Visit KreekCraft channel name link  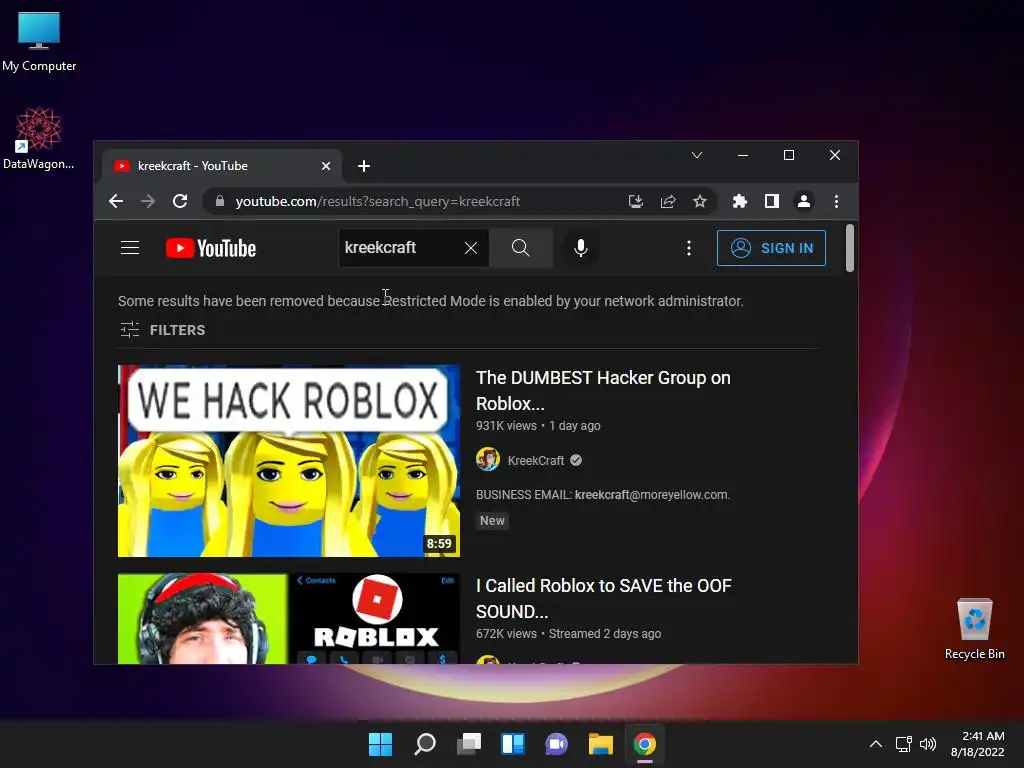[536, 460]
